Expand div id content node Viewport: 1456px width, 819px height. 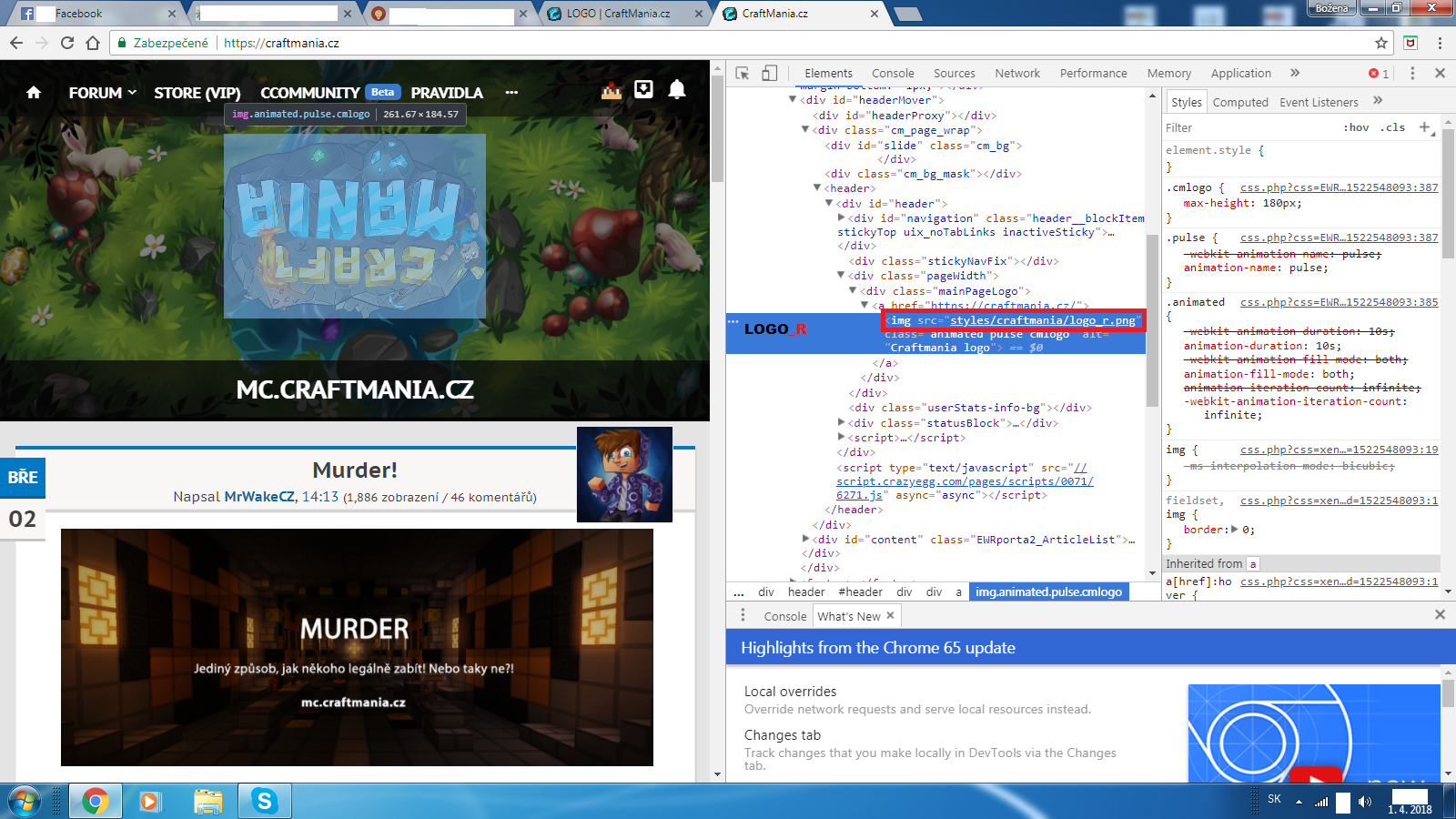(805, 540)
